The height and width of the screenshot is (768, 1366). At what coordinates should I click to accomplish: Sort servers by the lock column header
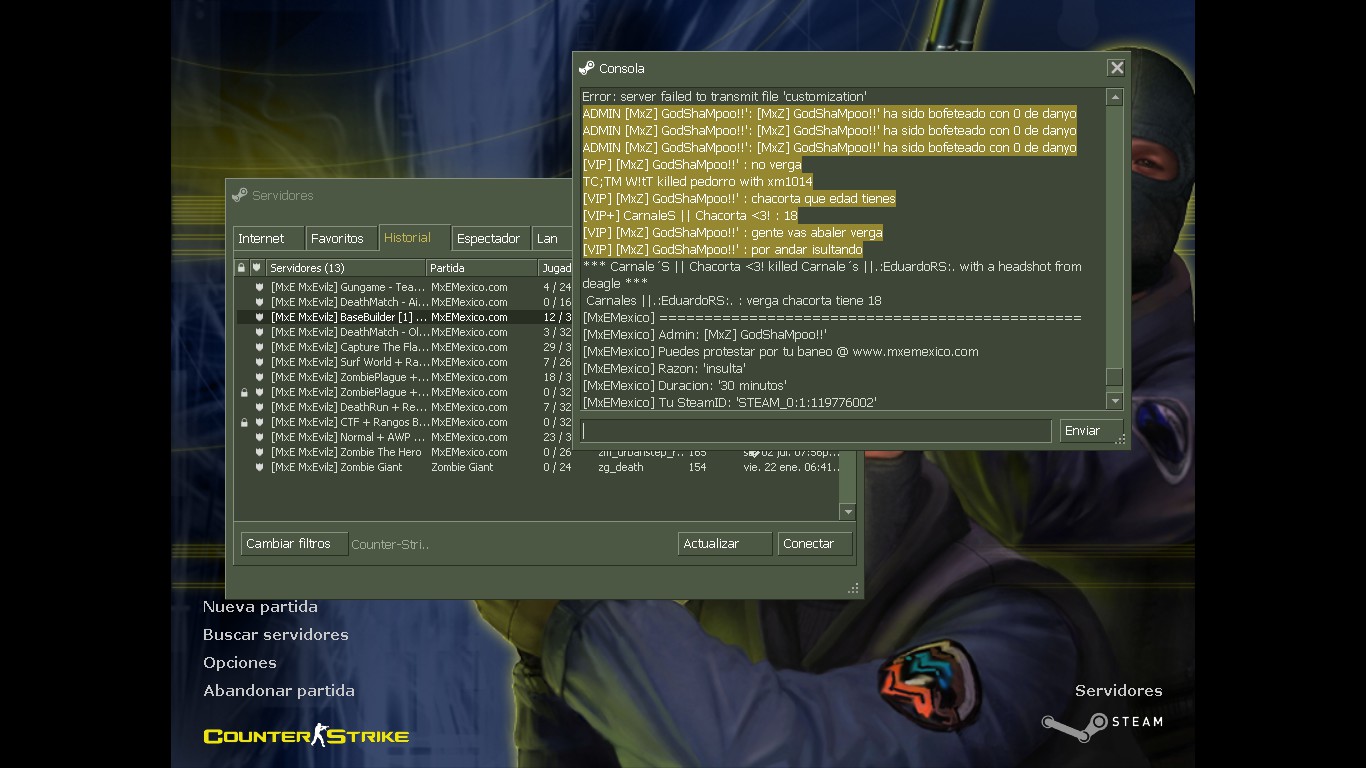tap(241, 268)
